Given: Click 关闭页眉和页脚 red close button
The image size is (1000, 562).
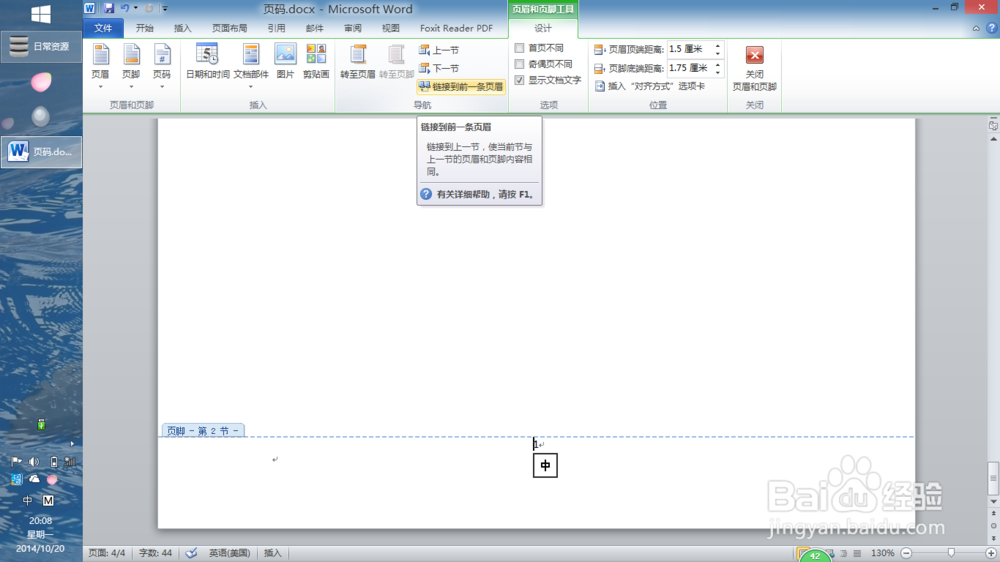Looking at the screenshot, I should 754,68.
